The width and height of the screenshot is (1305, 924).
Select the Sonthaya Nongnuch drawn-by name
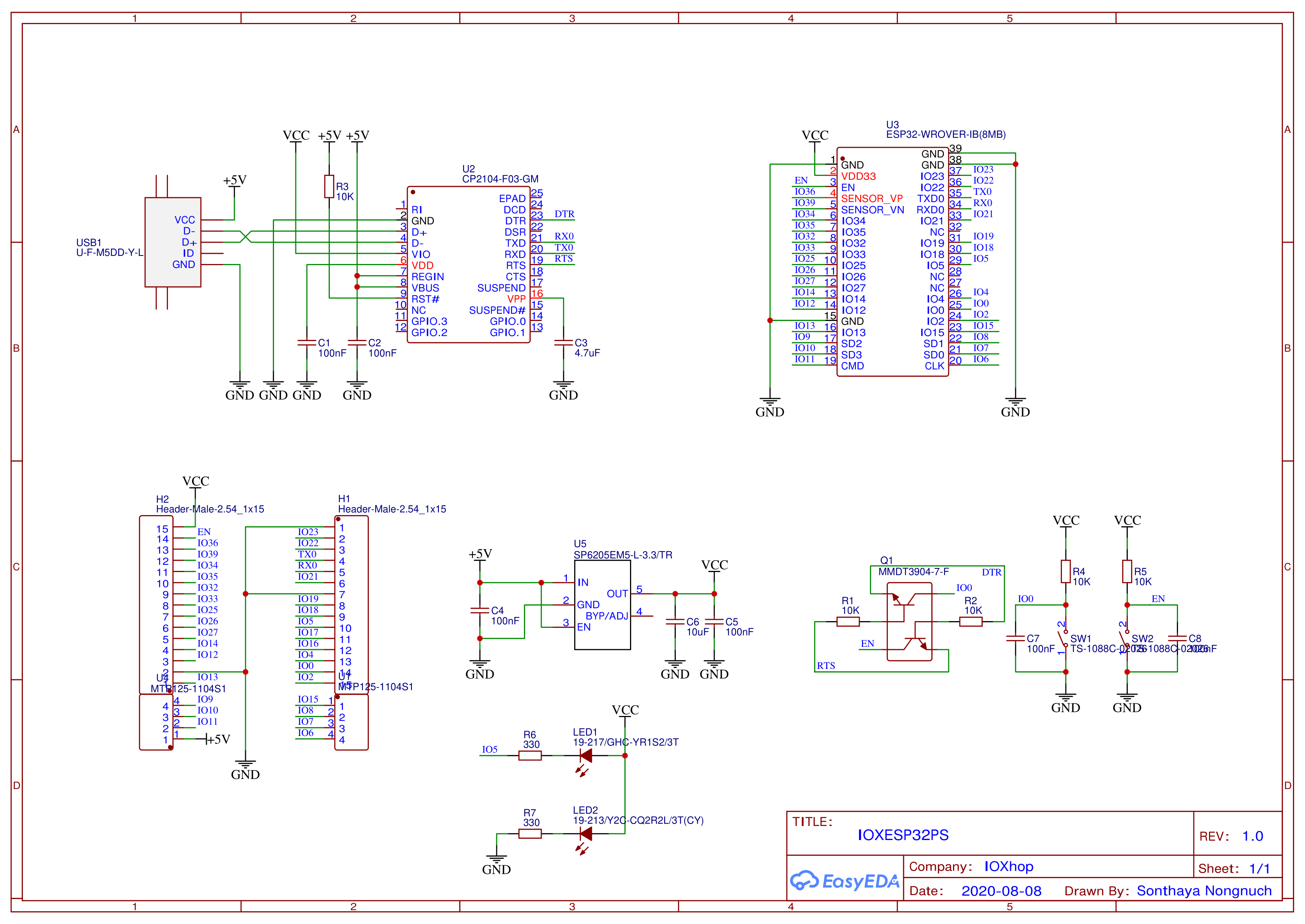click(1203, 891)
